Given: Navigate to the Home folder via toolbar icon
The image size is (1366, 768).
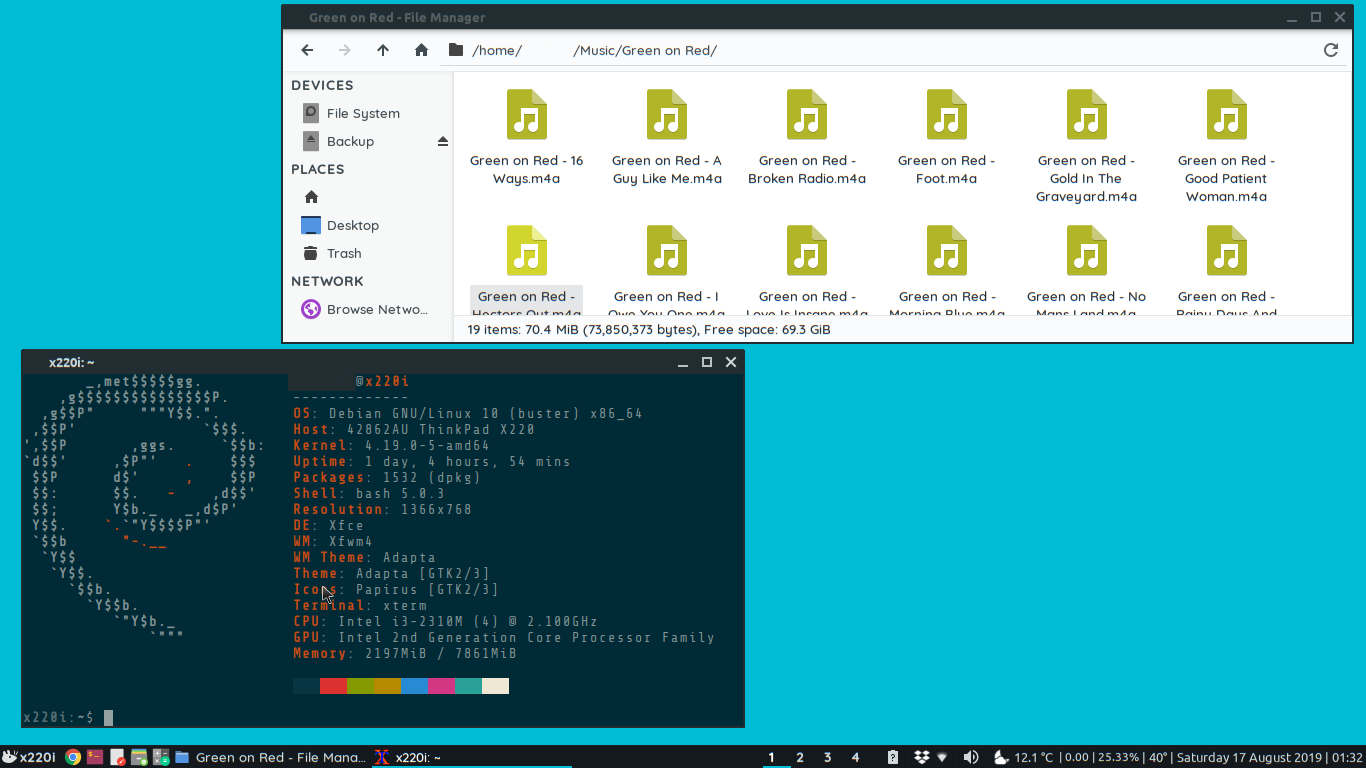Looking at the screenshot, I should coord(419,50).
